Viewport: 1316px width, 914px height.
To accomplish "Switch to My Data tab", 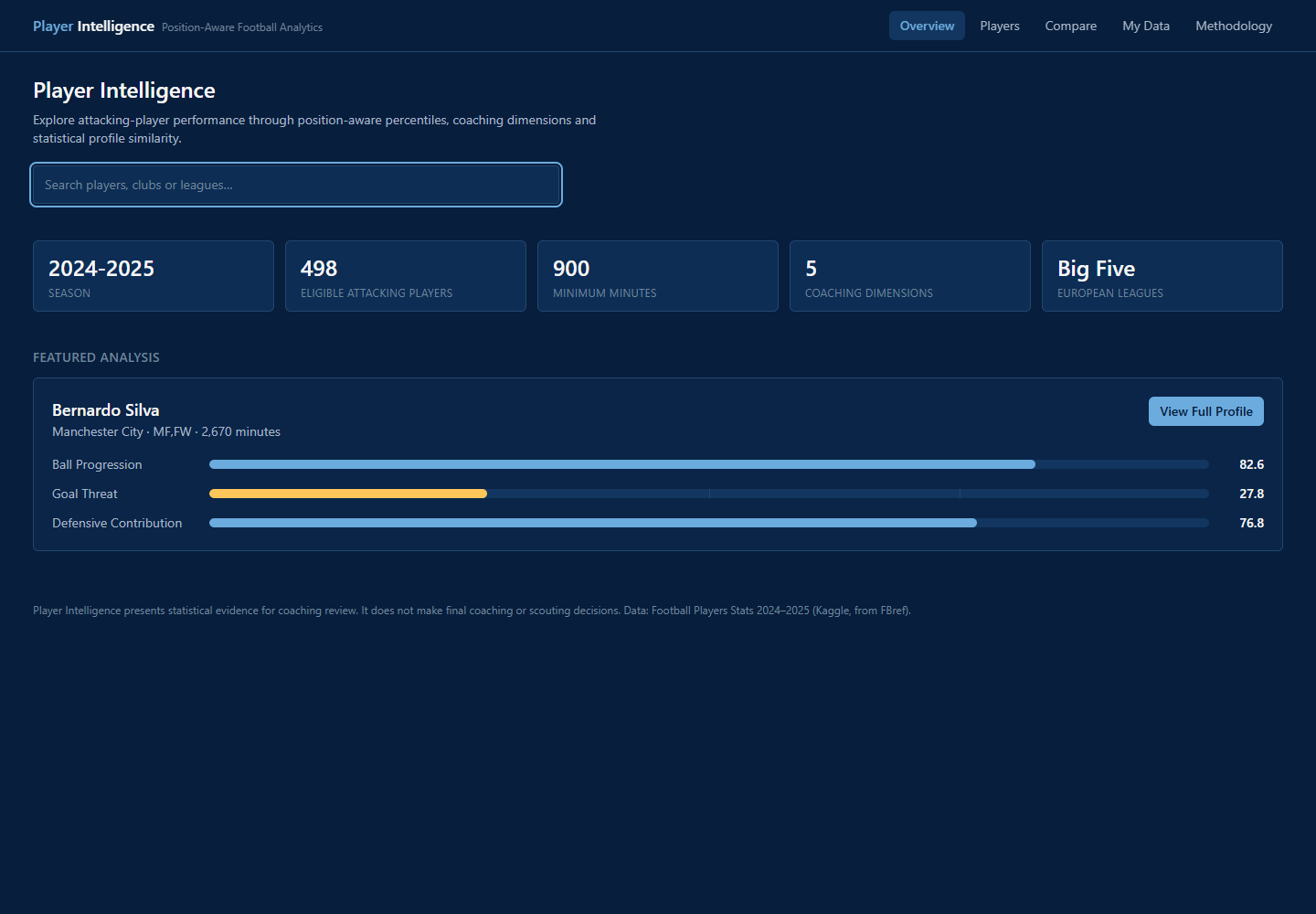I will tap(1146, 26).
